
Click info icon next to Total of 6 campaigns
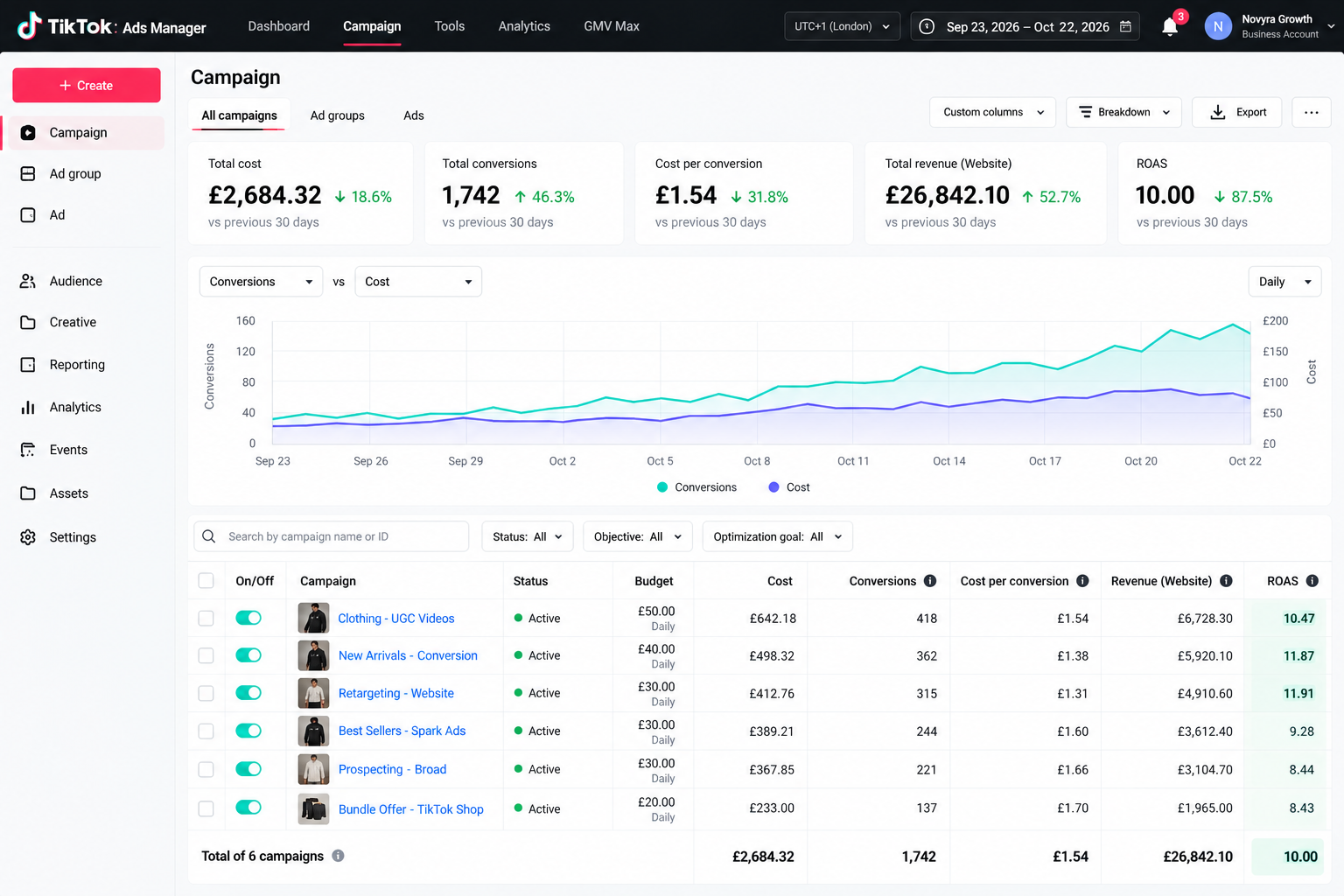(338, 856)
